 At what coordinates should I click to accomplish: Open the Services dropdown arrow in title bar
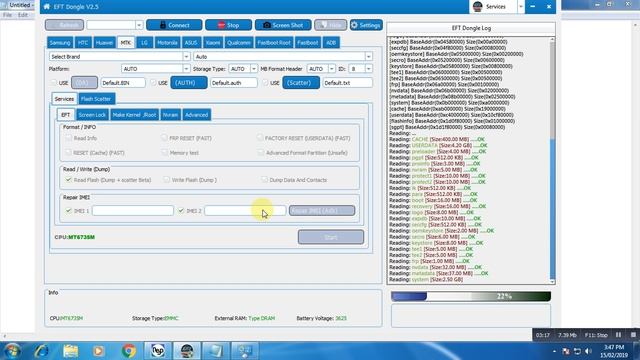tap(521, 7)
